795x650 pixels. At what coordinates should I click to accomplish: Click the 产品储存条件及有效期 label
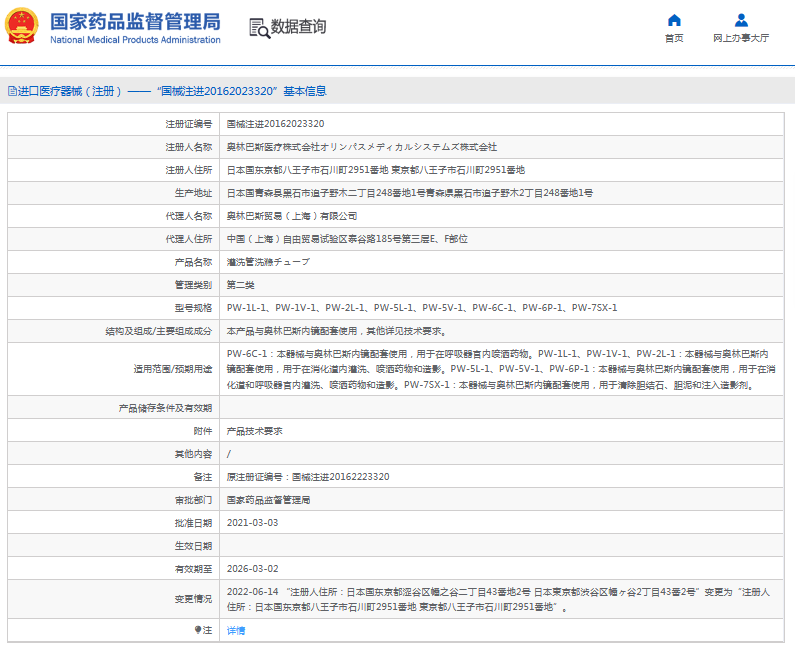[165, 408]
